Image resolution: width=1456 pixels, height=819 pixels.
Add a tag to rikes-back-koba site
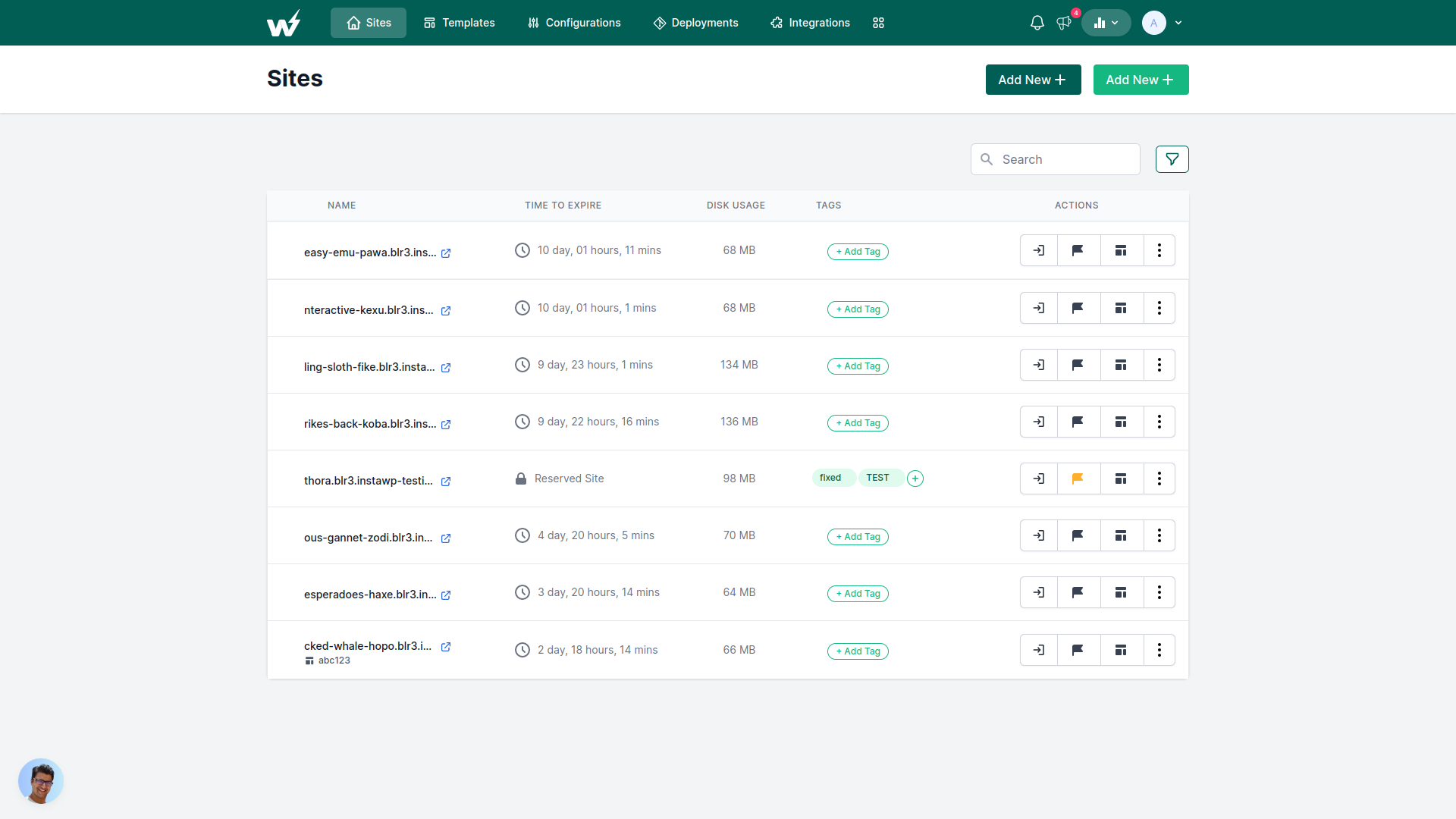858,423
